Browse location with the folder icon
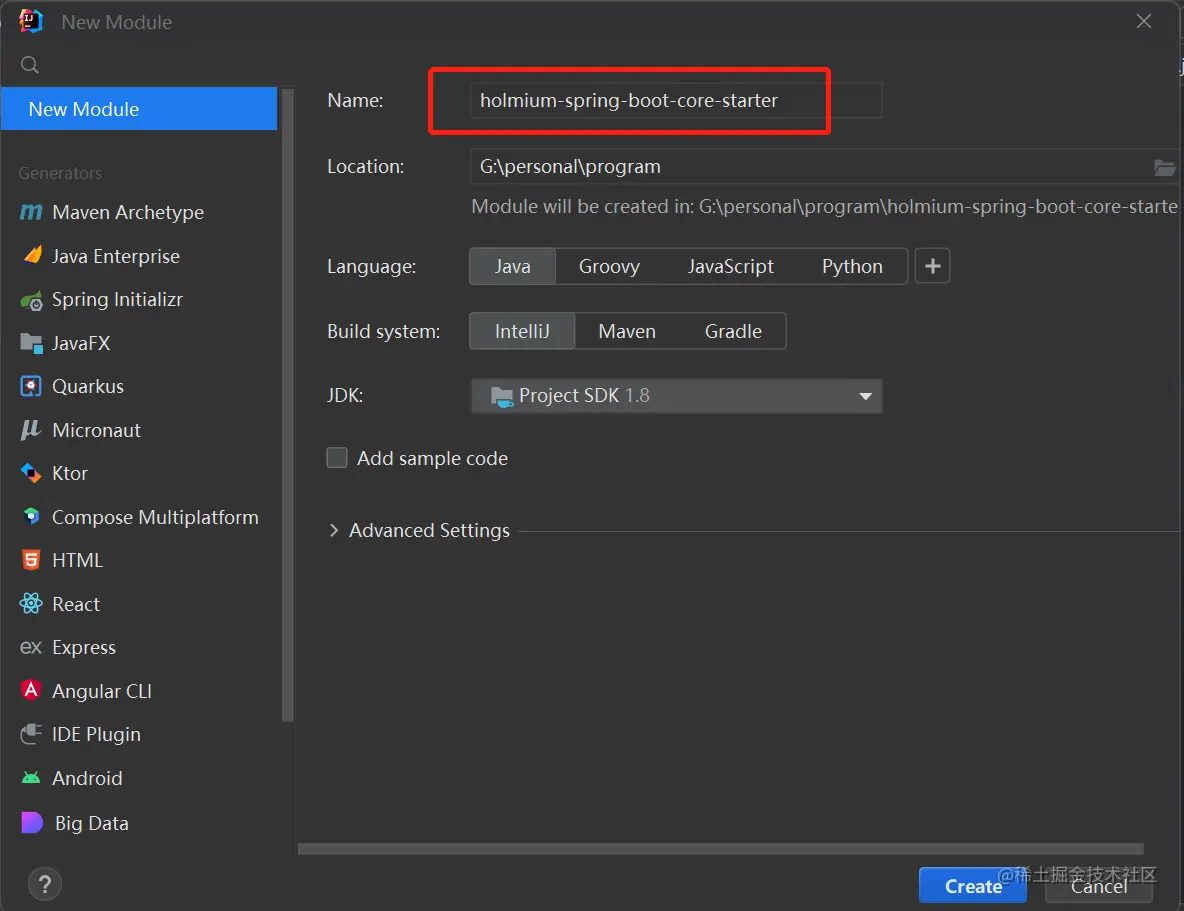Image resolution: width=1184 pixels, height=911 pixels. click(1164, 167)
